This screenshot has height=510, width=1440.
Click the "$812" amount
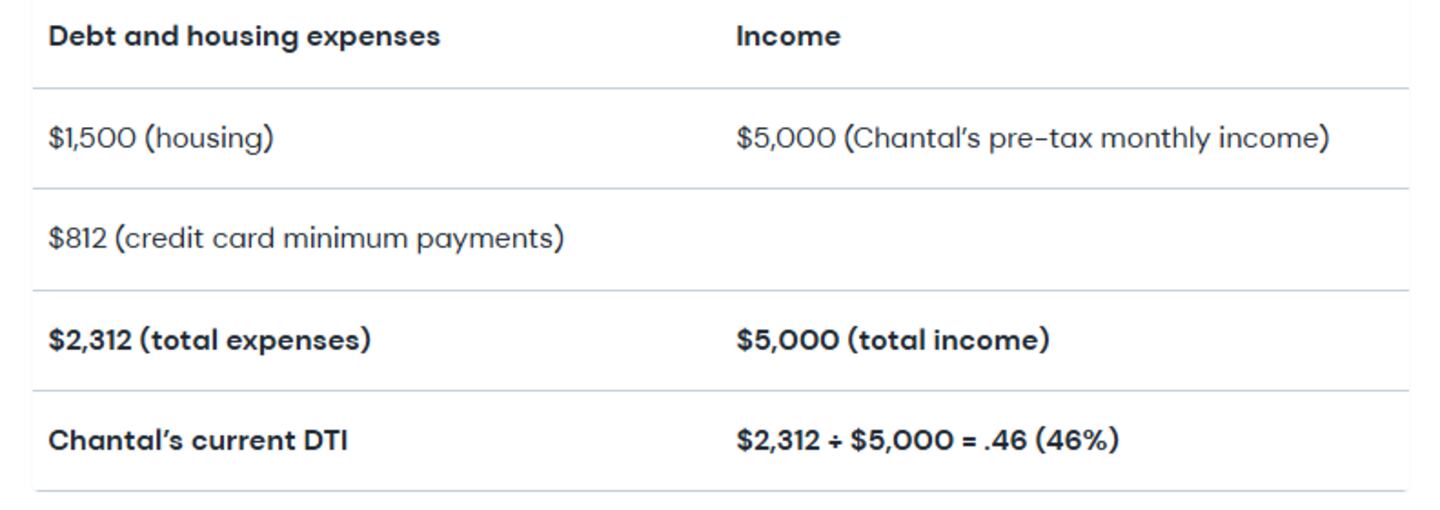point(77,239)
